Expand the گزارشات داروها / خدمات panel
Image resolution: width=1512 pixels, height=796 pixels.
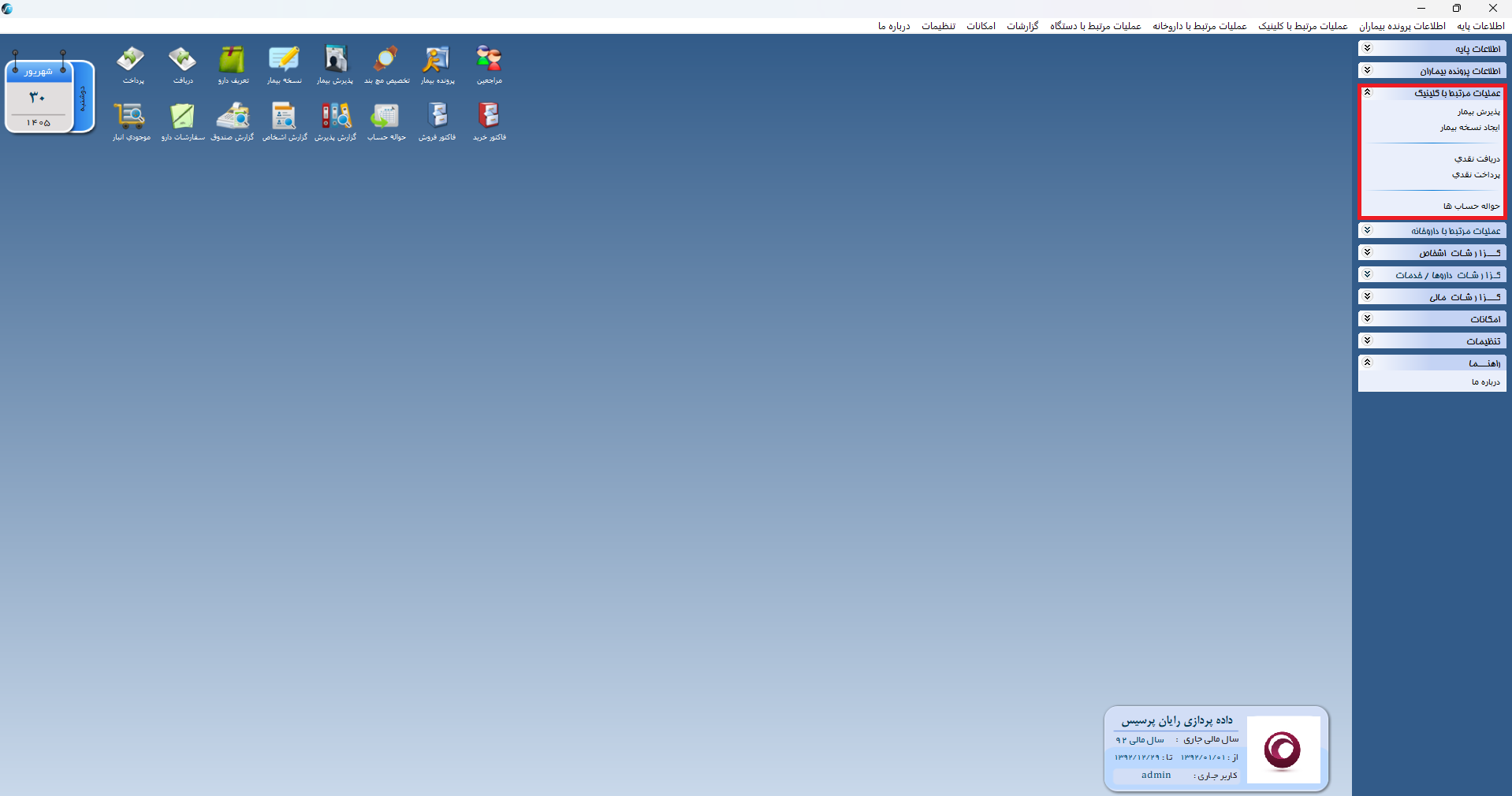pos(1432,275)
